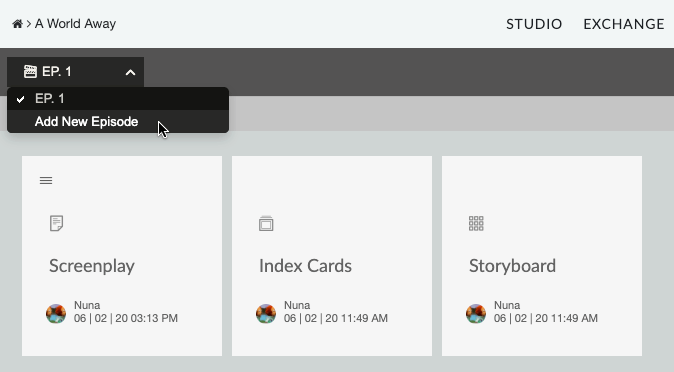Click Nuna name on Screenplay card
Viewport: 674px width, 372px height.
(87, 305)
